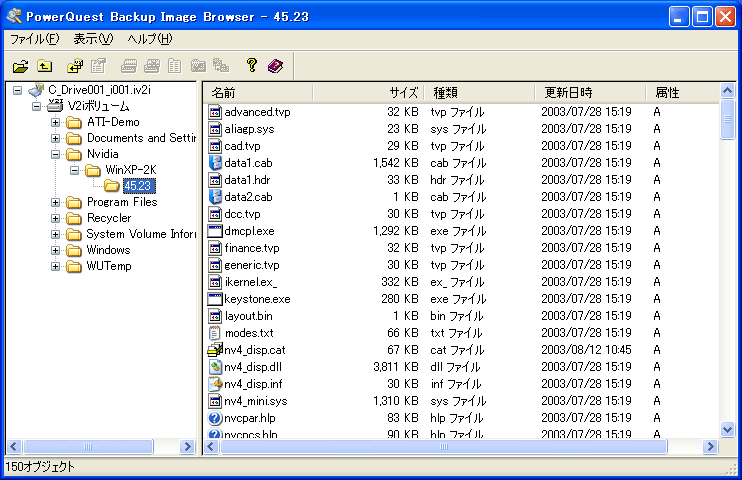Screen dimensions: 742x480
Task: Sort by the サイズ column header
Action: 368,93
